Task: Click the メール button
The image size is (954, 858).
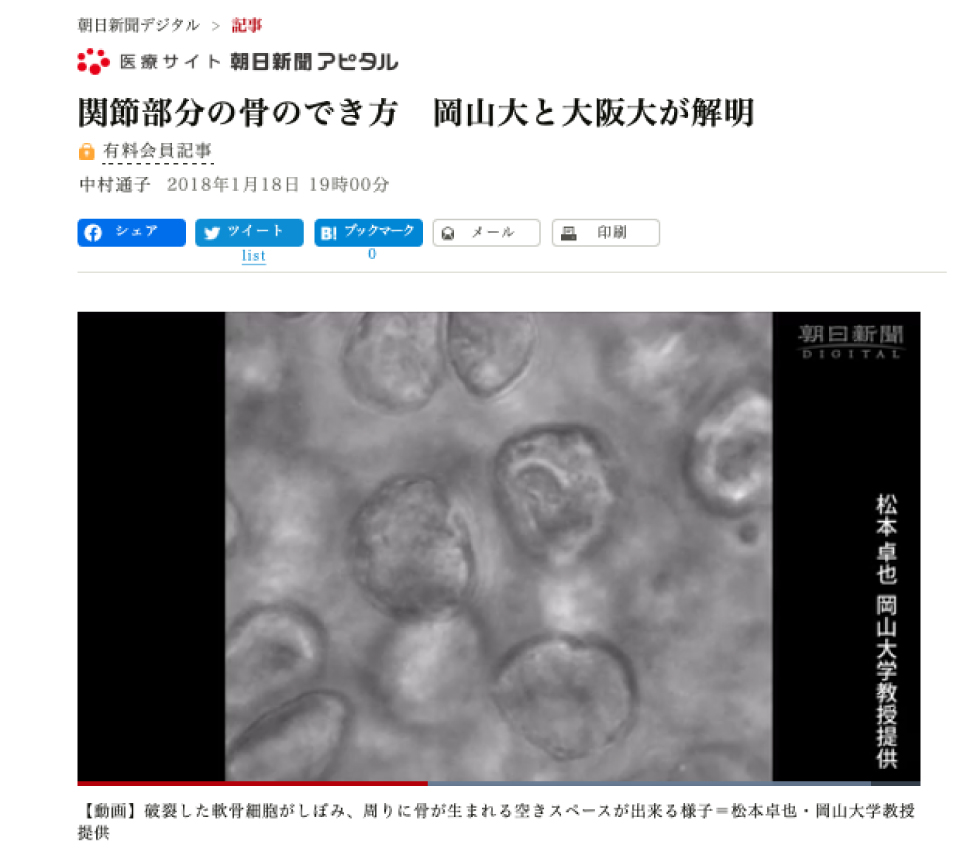Action: 487,232
